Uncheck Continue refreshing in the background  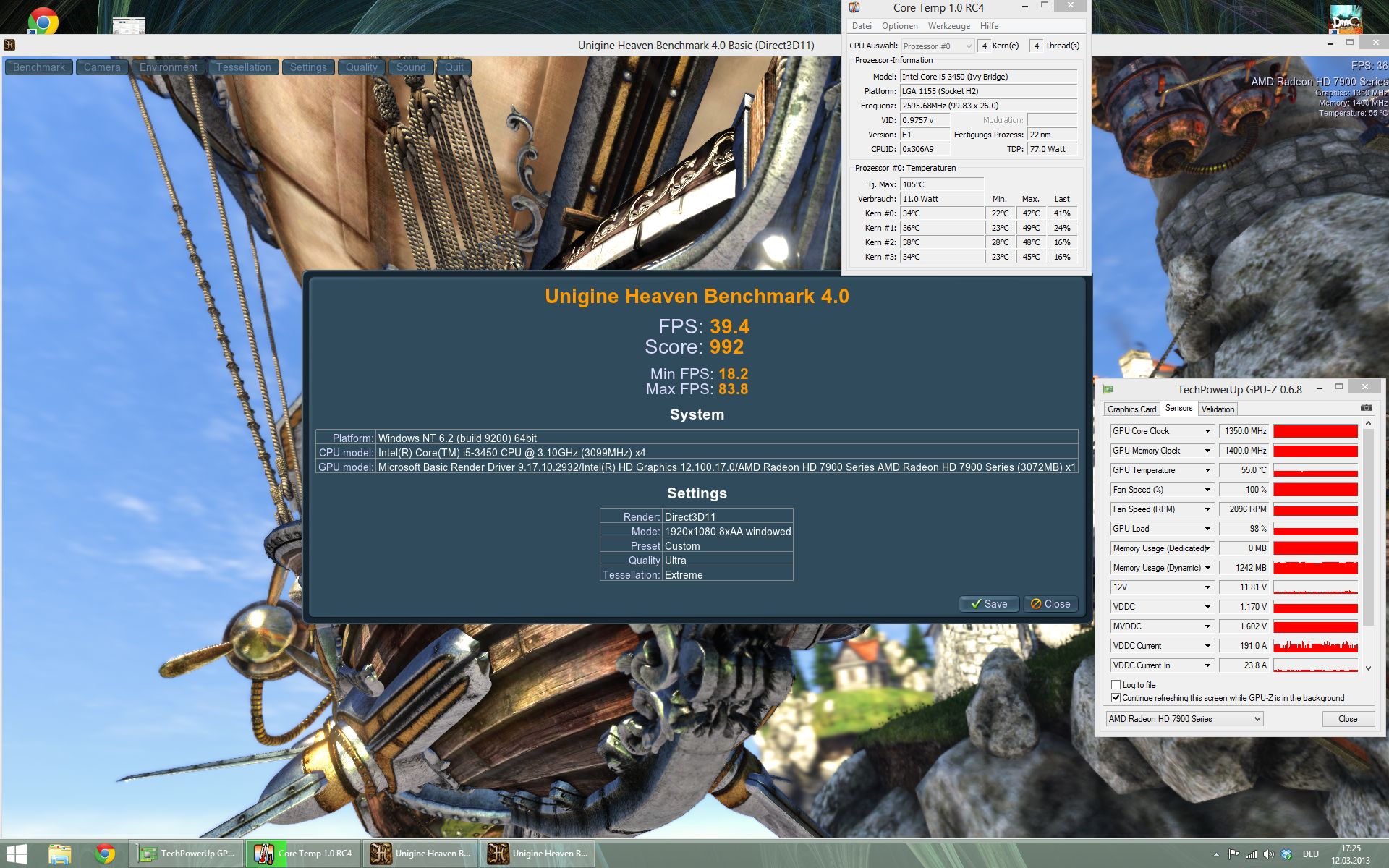point(1116,698)
